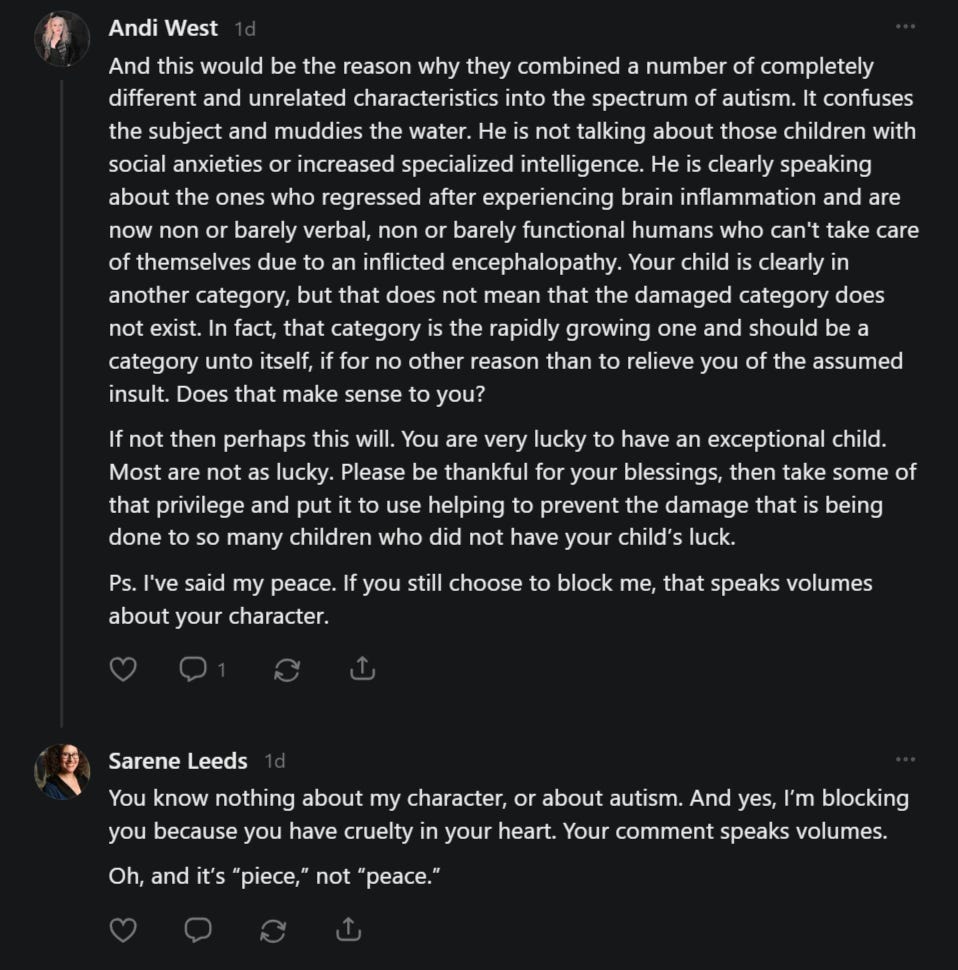This screenshot has width=958, height=970.
Task: Visit the Andi West author name link
Action: (163, 28)
